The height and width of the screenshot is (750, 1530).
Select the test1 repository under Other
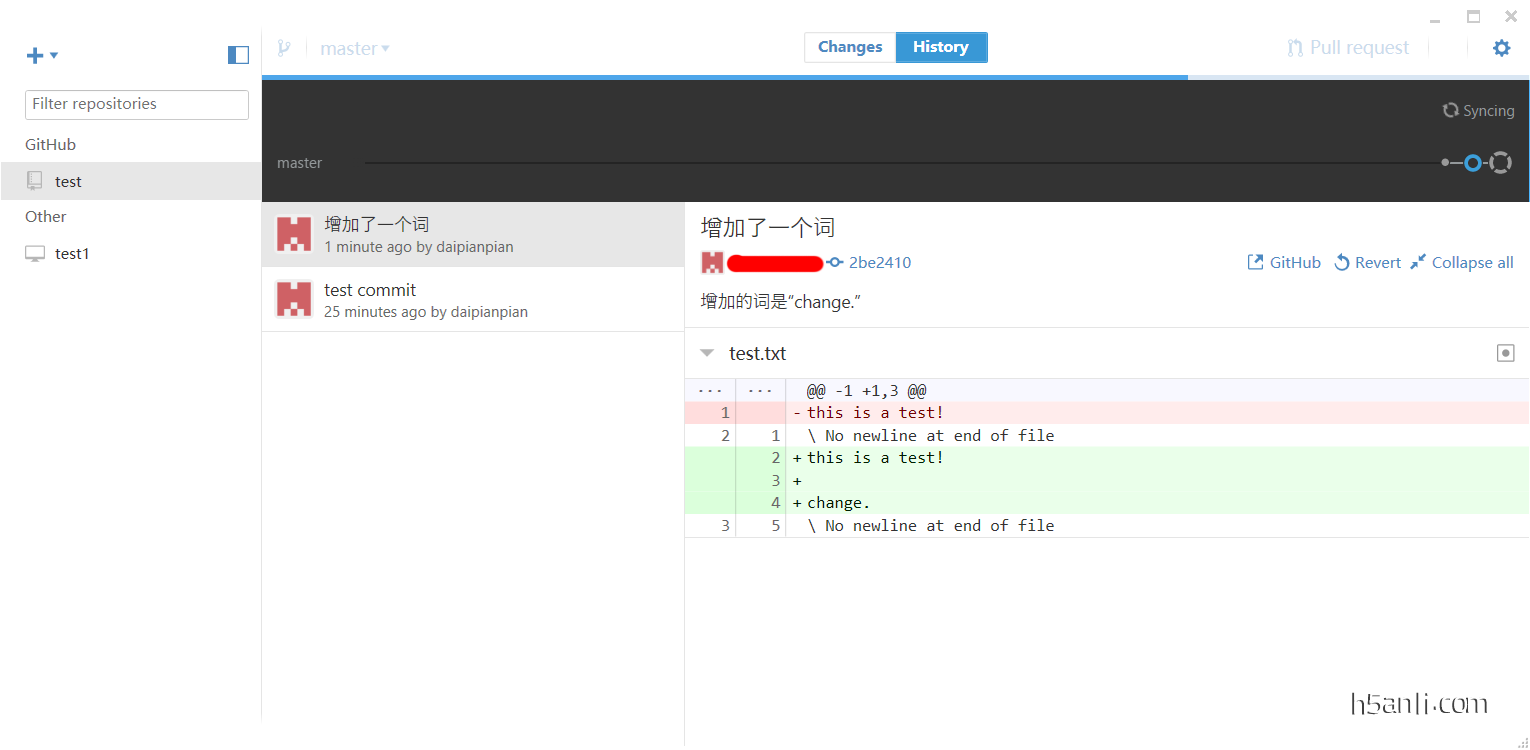click(131, 254)
